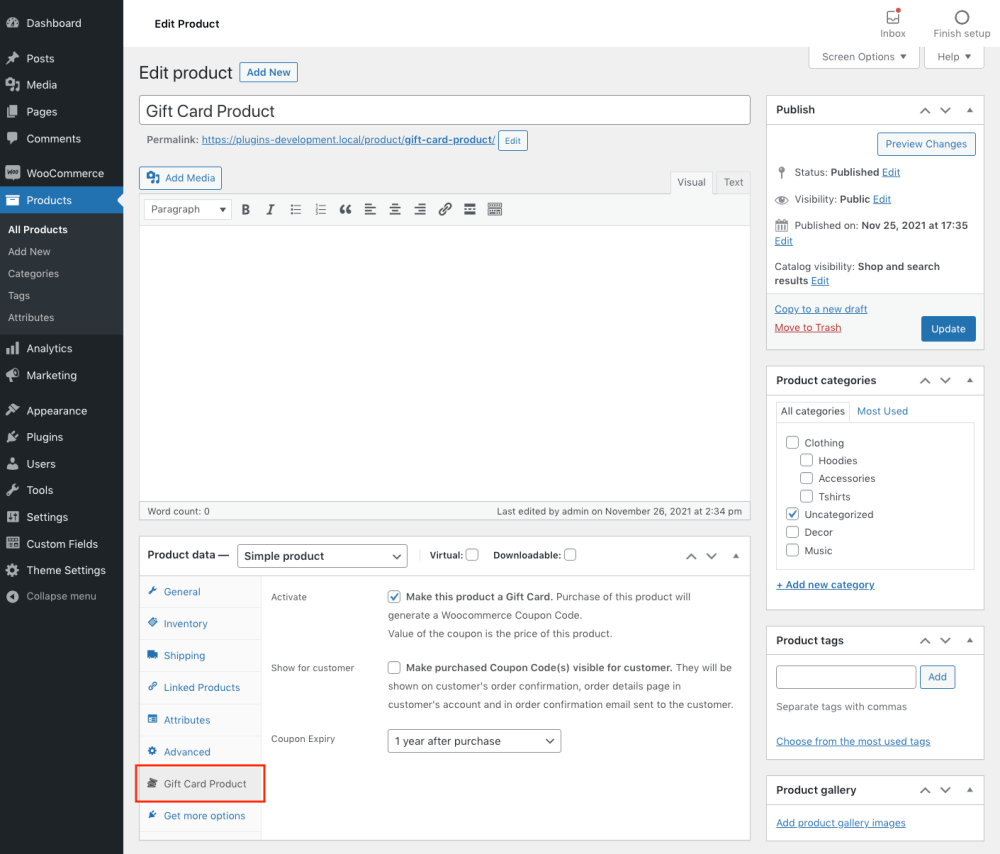Click the Italic formatting icon
Viewport: 1000px width, 854px height.
tap(270, 209)
